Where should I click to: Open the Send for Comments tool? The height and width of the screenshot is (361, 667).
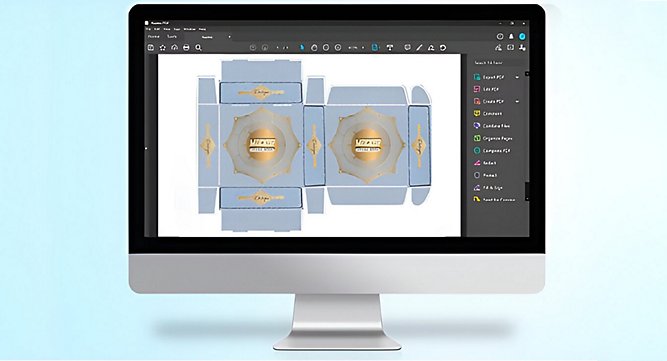point(495,199)
